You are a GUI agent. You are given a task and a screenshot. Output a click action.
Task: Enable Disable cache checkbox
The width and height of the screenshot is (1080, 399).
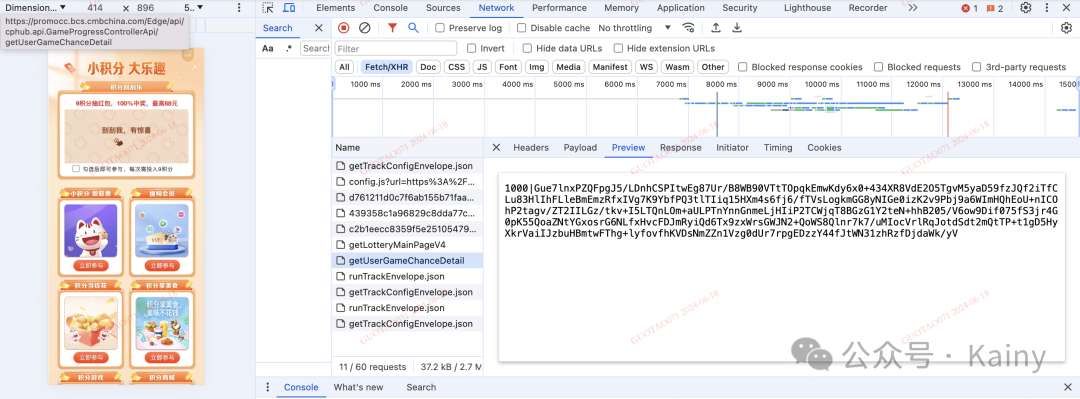[521, 28]
